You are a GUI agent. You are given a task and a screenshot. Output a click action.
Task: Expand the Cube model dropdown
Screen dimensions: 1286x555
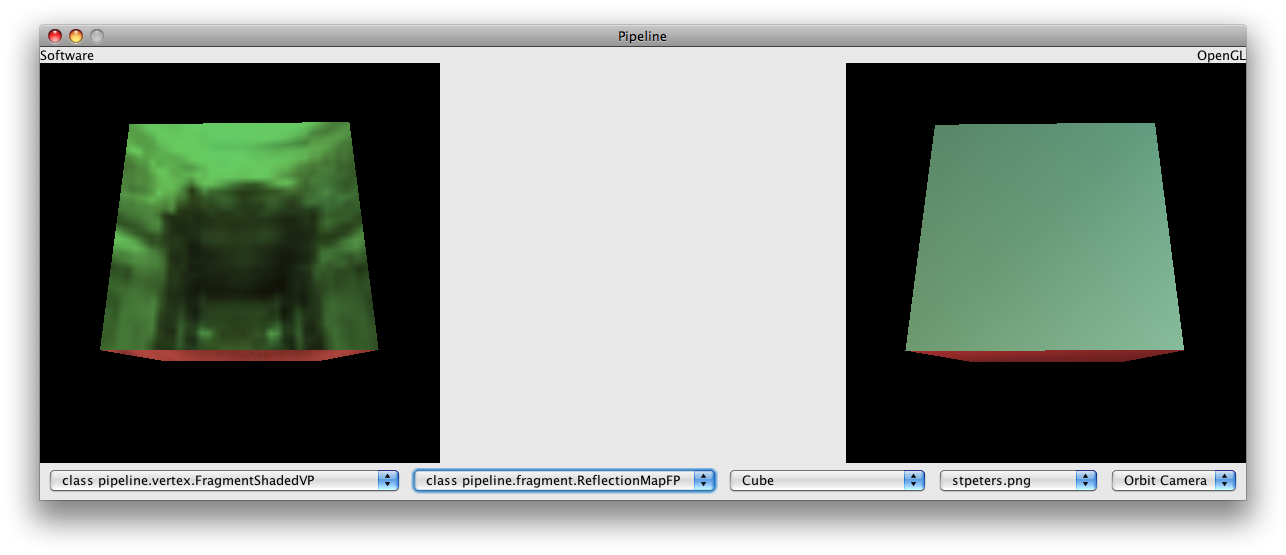(816, 480)
